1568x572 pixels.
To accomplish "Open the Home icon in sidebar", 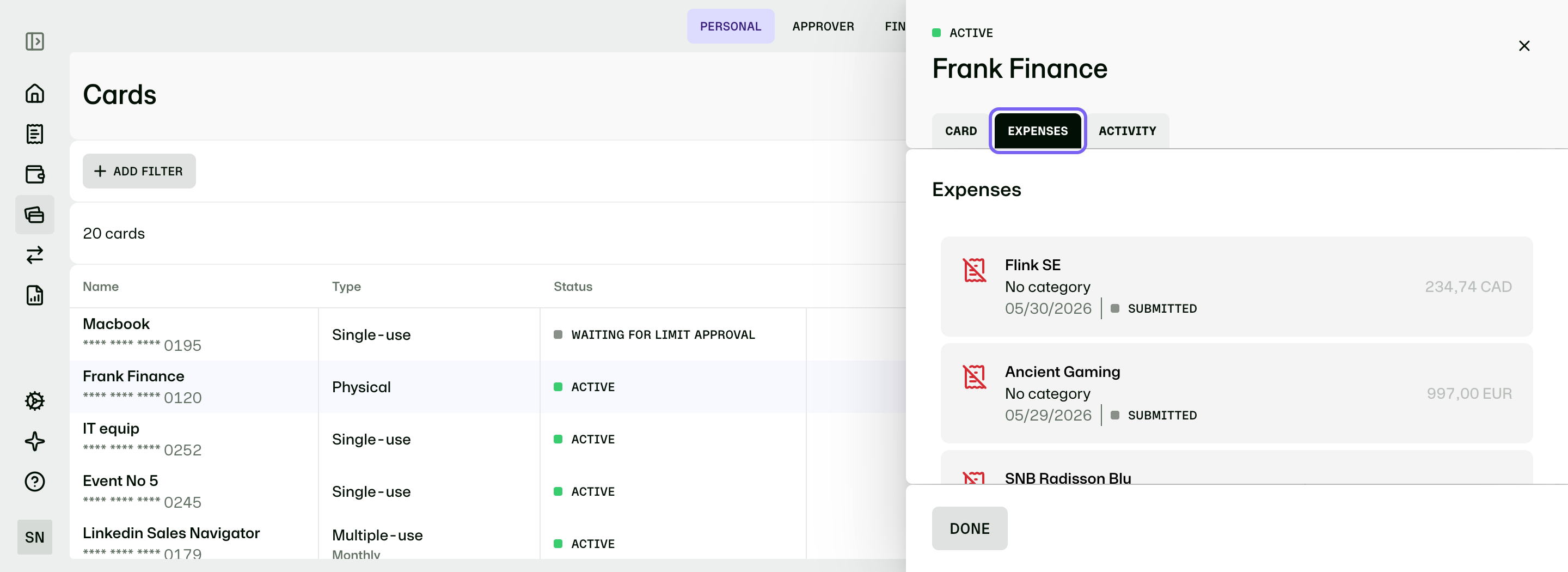I will click(x=35, y=93).
